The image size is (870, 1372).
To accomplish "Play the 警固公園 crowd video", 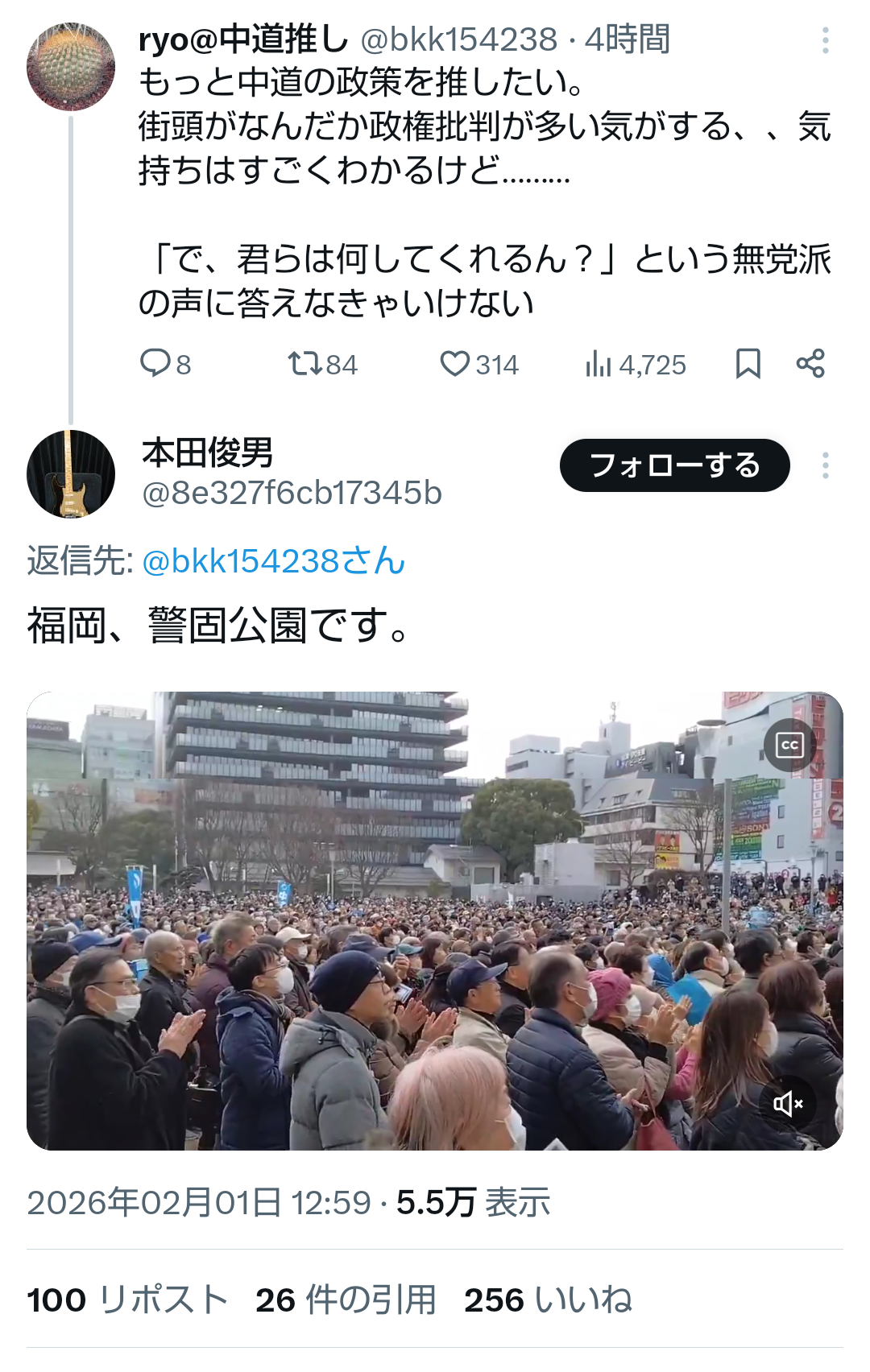I will coord(435,921).
